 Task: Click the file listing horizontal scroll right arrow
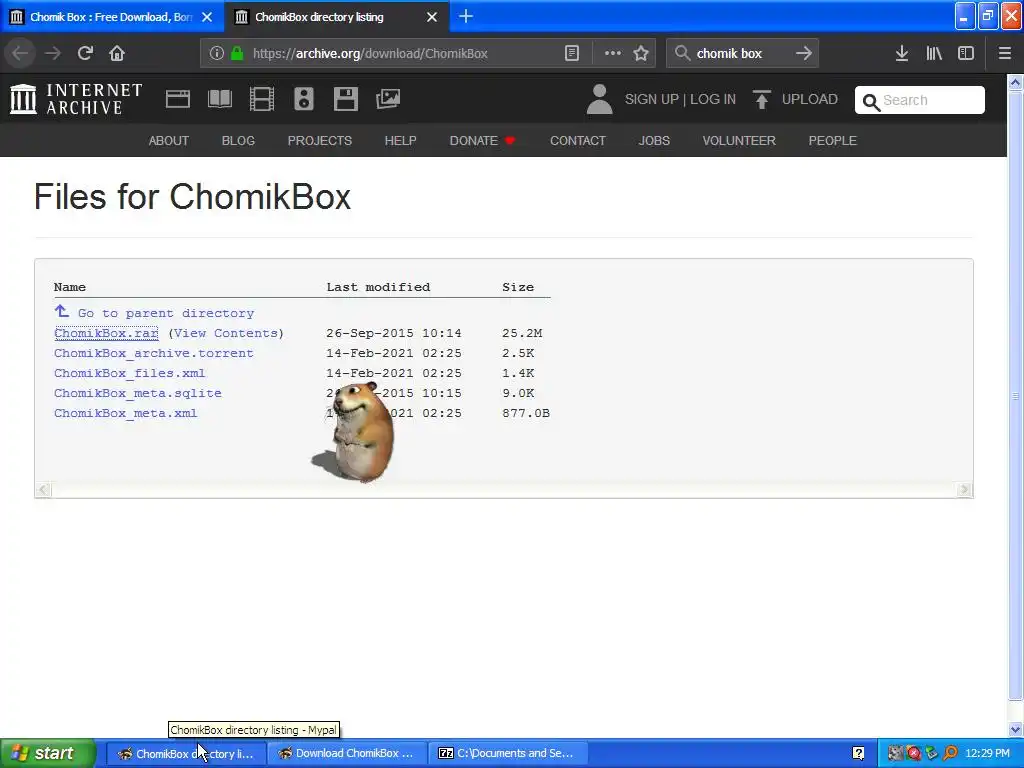[x=964, y=490]
